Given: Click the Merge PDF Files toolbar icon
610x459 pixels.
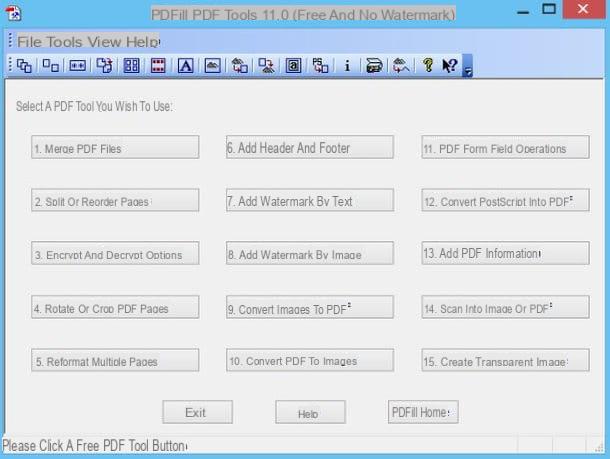Looking at the screenshot, I should pyautogui.click(x=24, y=65).
